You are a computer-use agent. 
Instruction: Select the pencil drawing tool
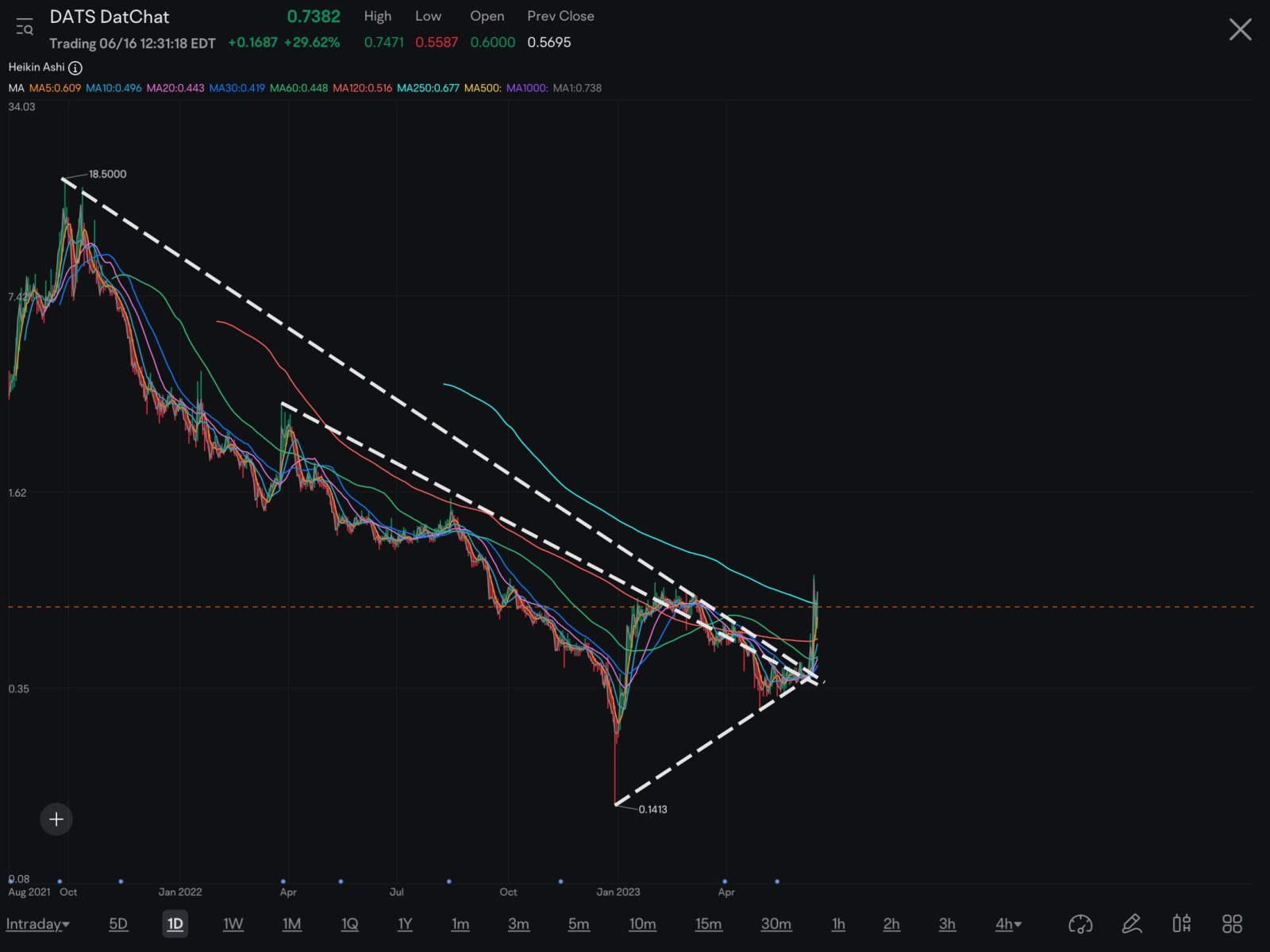[1132, 923]
